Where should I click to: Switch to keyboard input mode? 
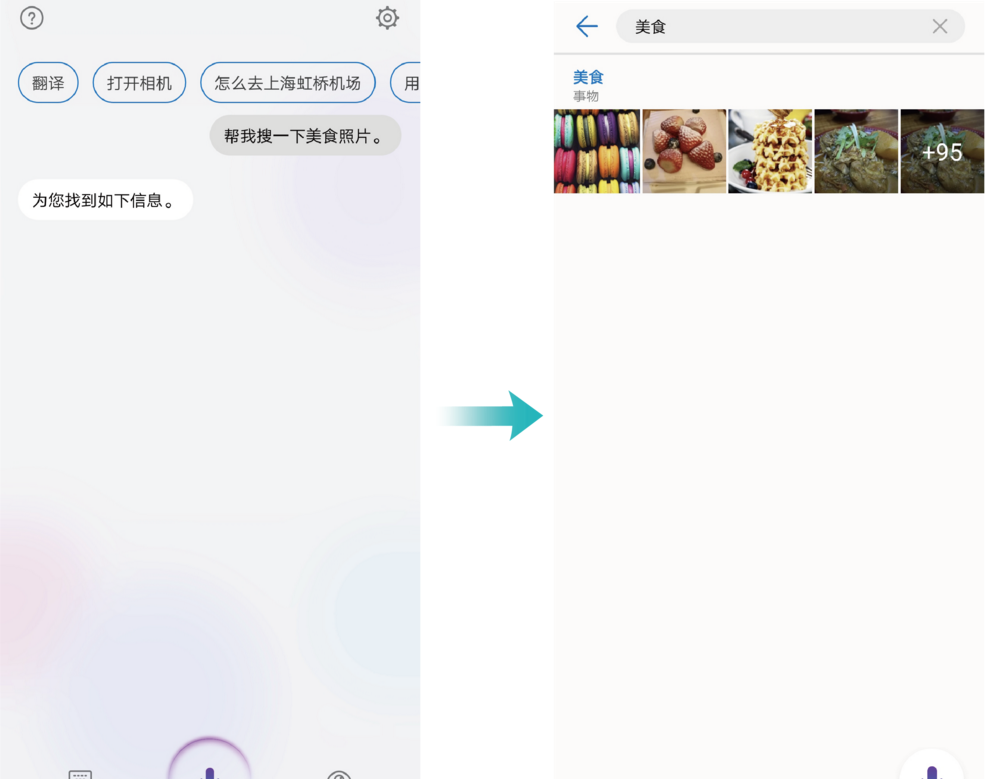80,773
